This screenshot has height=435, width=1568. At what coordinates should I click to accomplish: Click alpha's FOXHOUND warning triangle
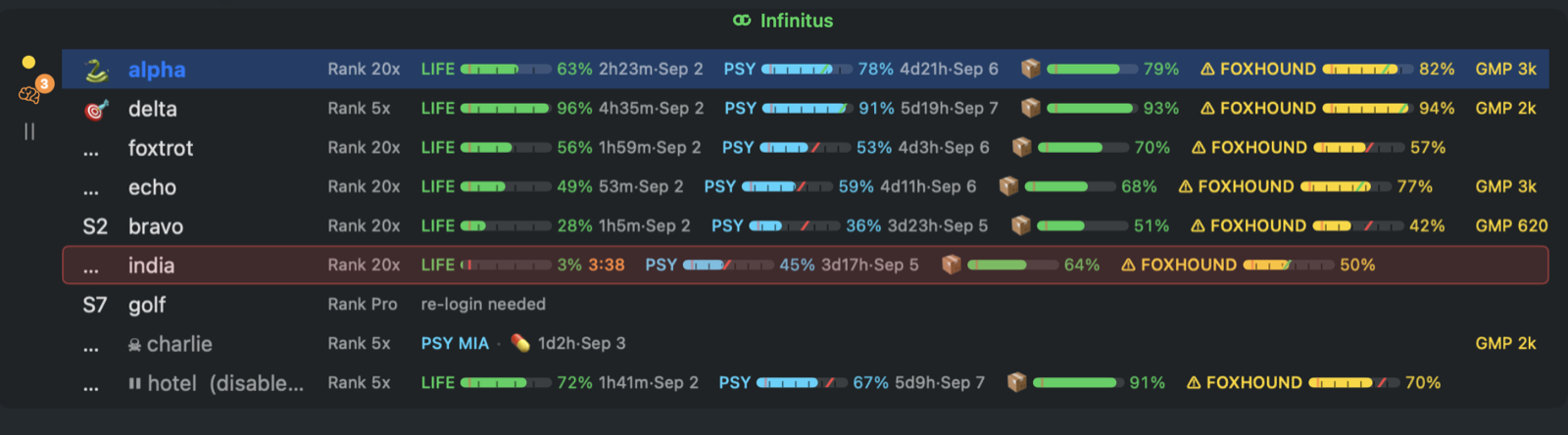point(1207,70)
